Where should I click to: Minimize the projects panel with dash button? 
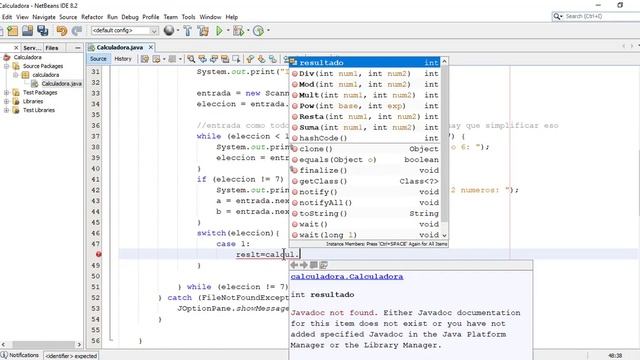tap(78, 48)
